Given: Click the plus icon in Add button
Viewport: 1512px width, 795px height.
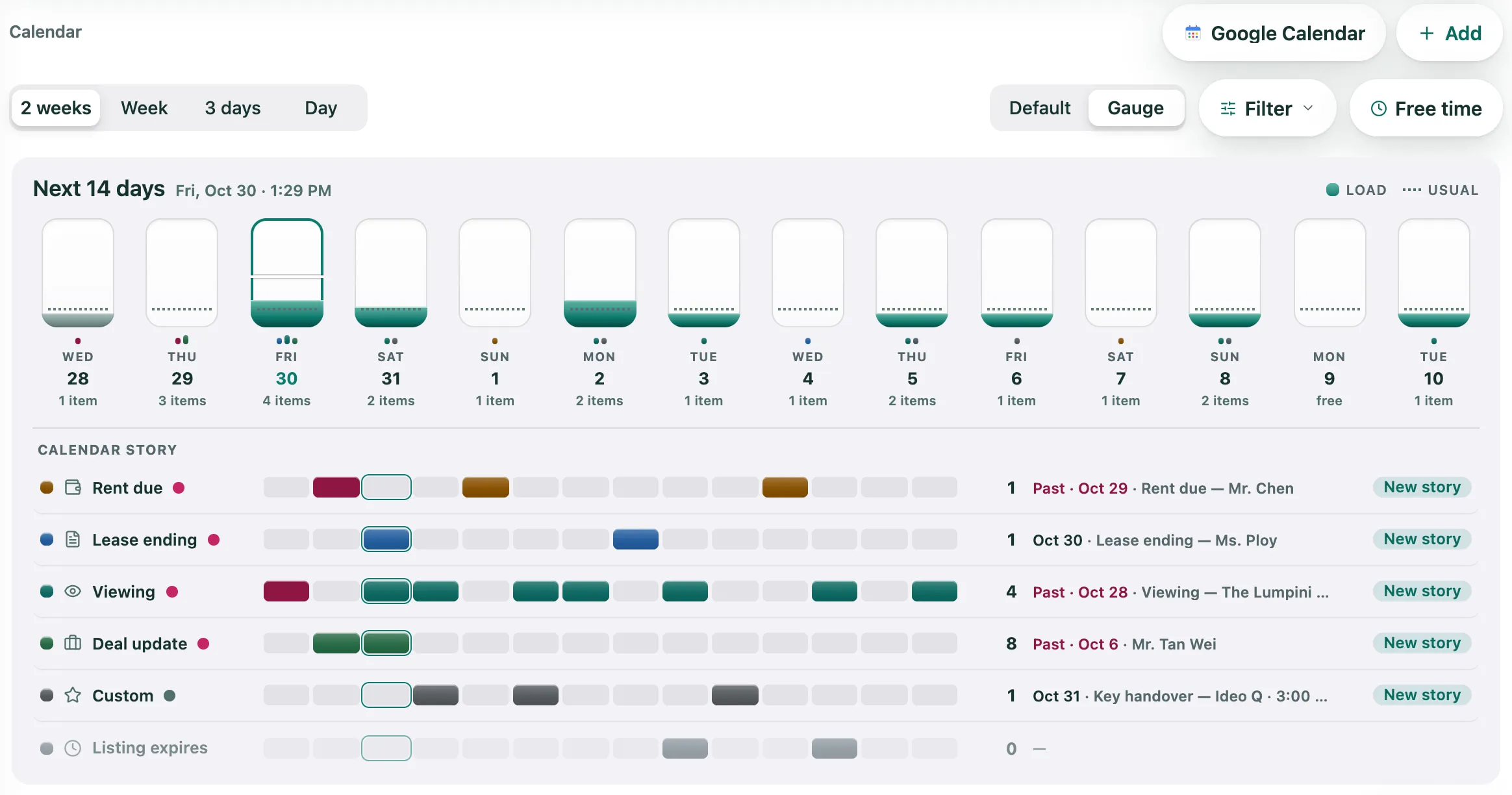Looking at the screenshot, I should tap(1427, 33).
